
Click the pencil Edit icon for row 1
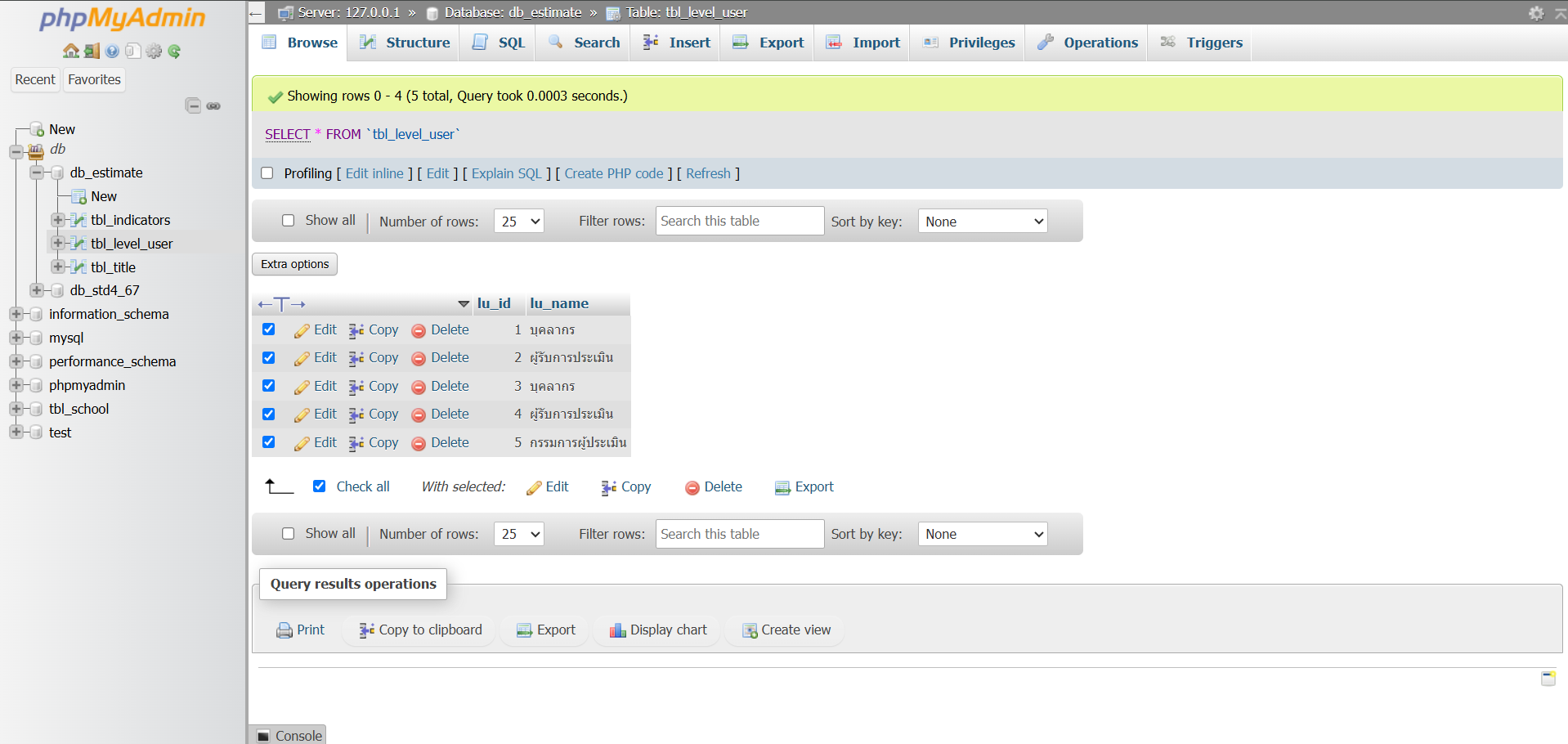click(302, 330)
